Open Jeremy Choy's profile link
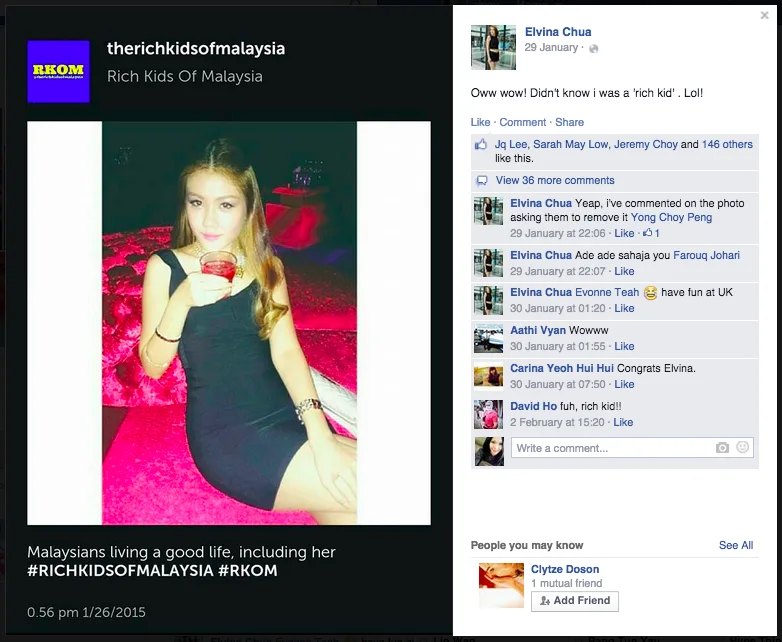This screenshot has width=782, height=642. (x=646, y=144)
